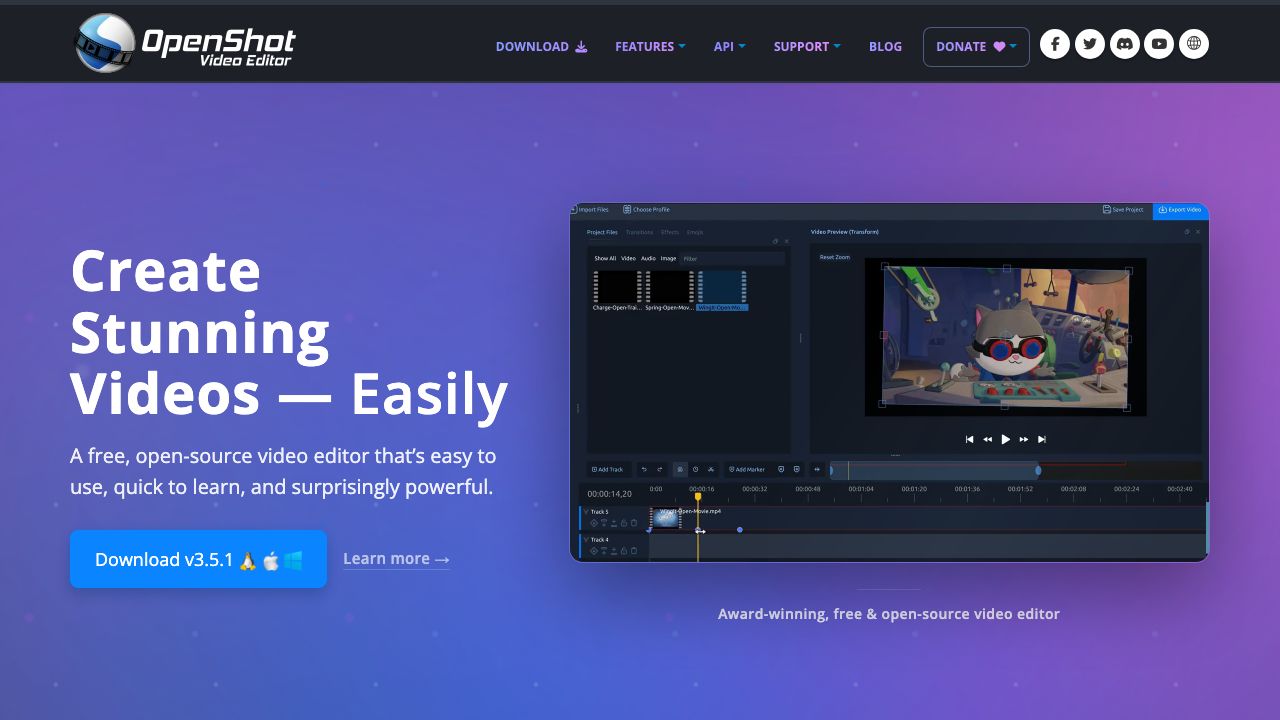Select the Charge-Open-Trai... file thumbnail

tap(617, 290)
